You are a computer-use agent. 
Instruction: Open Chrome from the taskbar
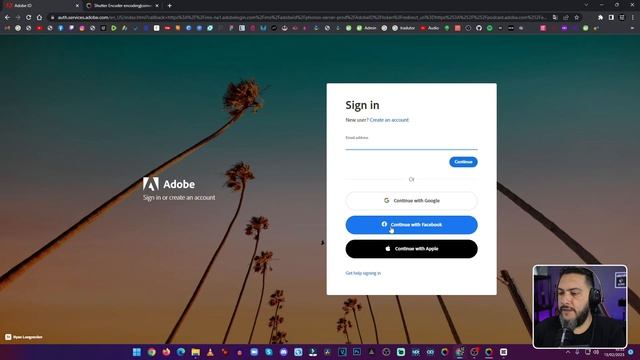coord(151,352)
